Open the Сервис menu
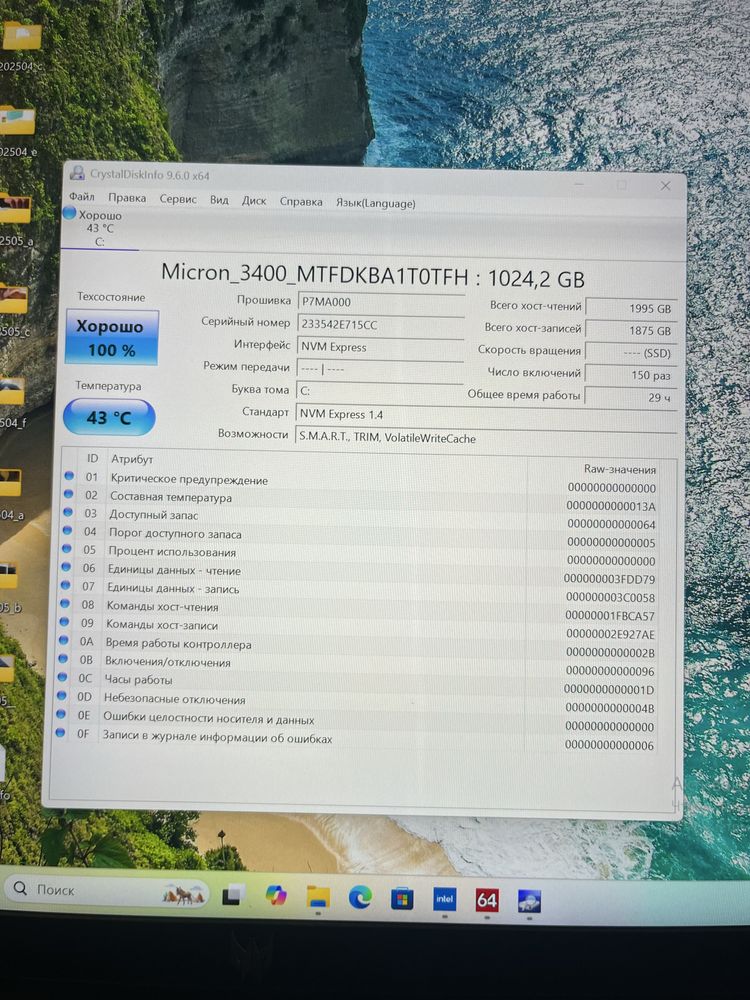This screenshot has width=750, height=1000. click(178, 199)
